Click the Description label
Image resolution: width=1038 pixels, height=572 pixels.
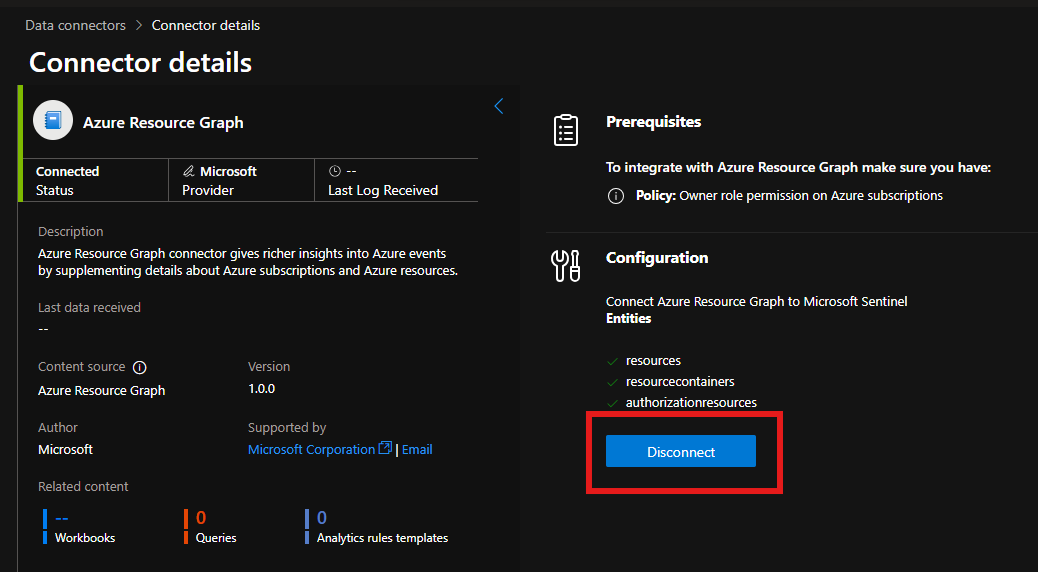[71, 232]
